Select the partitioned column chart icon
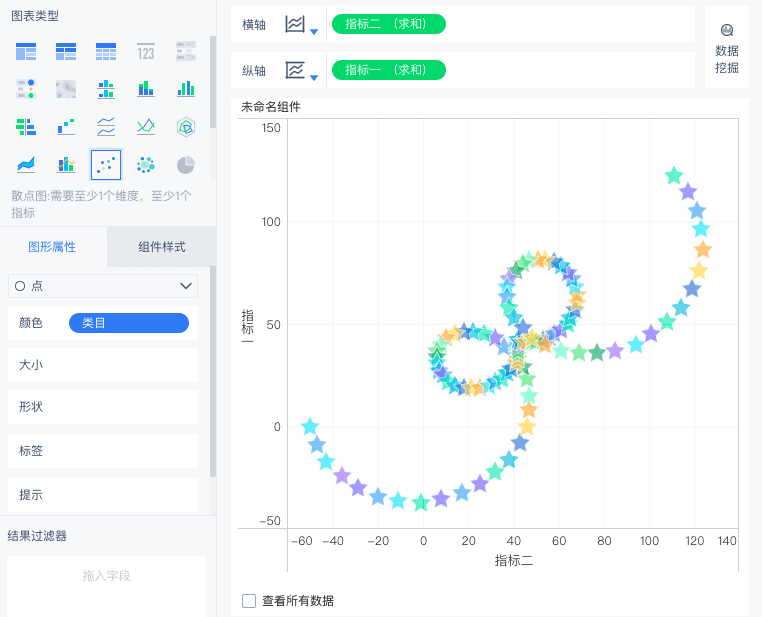Screen dimensions: 762x617 (x=106, y=89)
